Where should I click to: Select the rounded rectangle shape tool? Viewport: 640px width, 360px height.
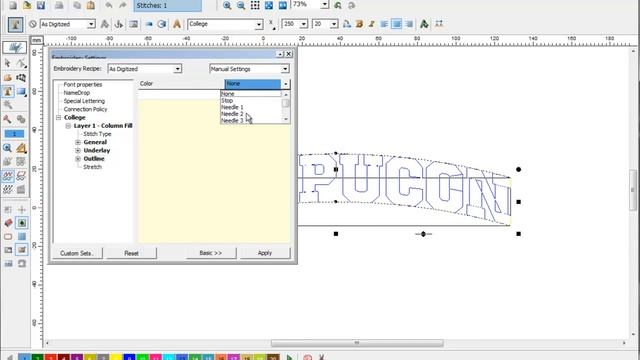[8, 237]
